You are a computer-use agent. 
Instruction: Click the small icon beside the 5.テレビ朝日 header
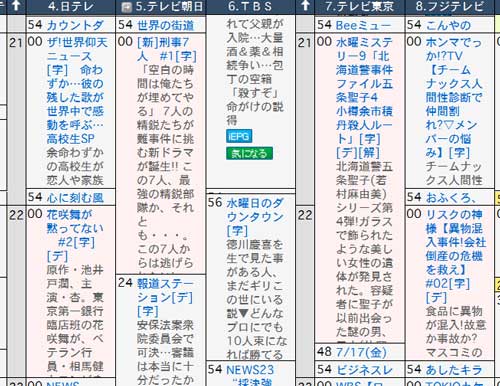(x=126, y=7)
